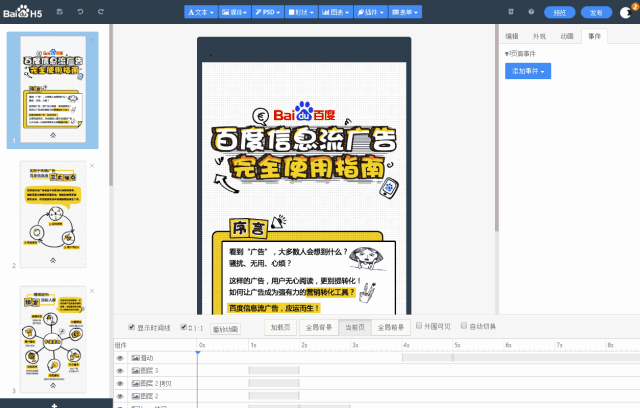Click the Baidu logo on canvas
Viewport: 640px width, 408px height.
click(x=304, y=112)
